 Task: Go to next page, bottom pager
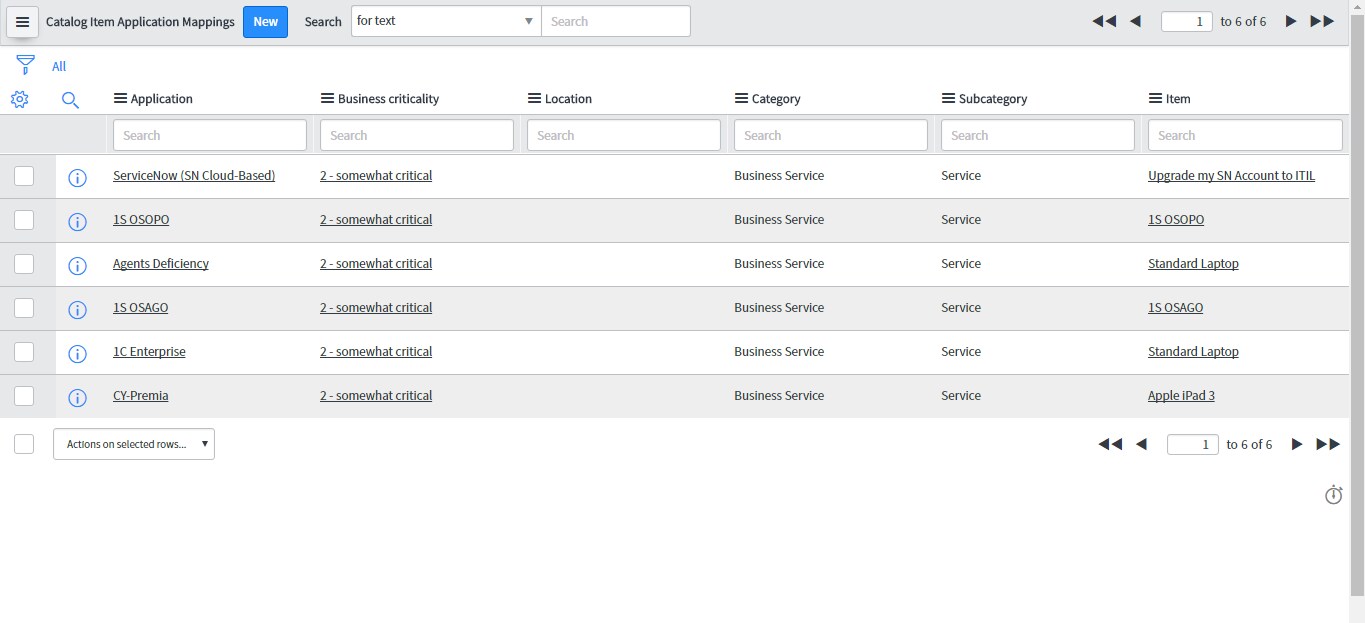point(1297,444)
